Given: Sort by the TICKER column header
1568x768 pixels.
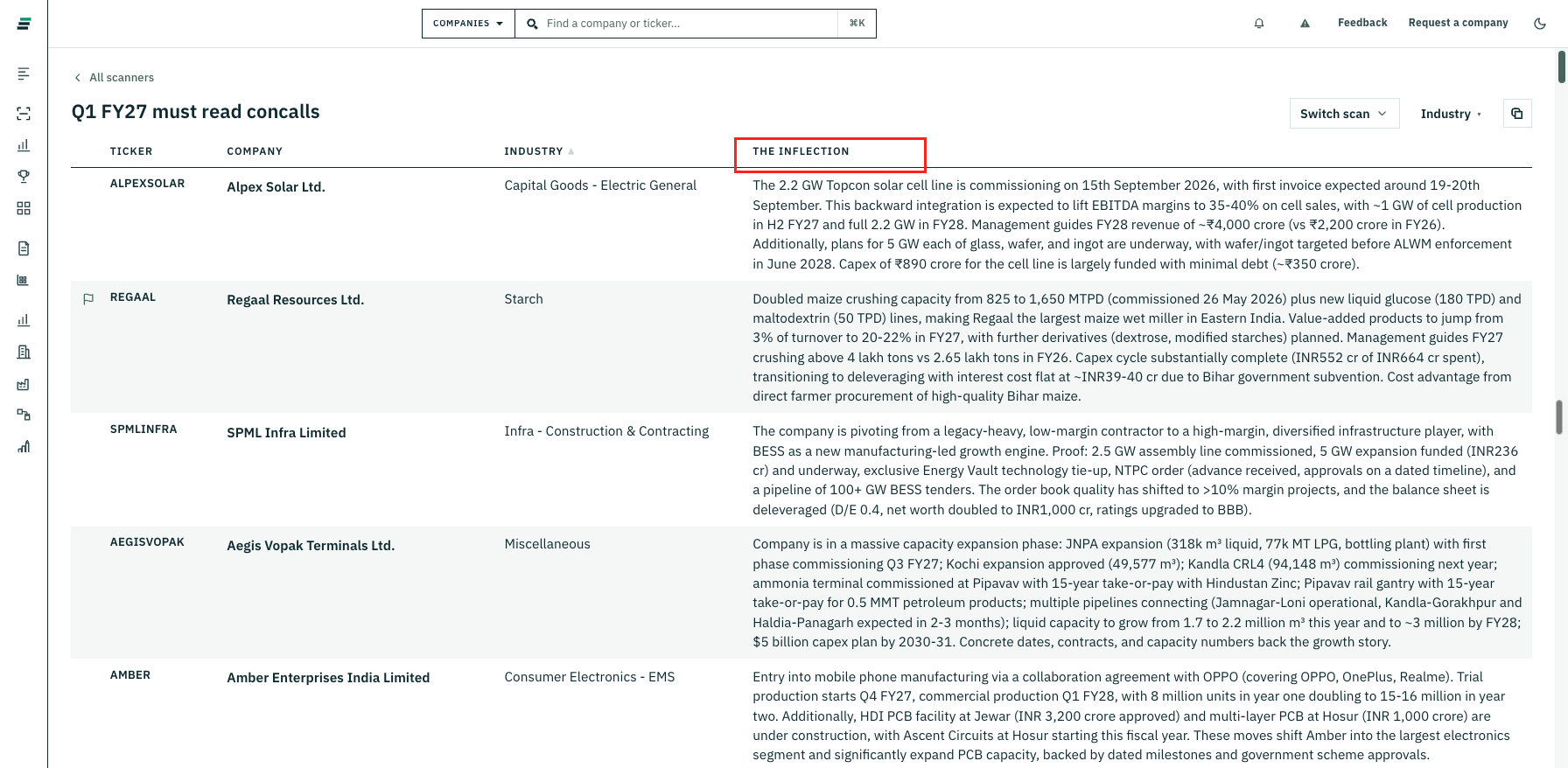Looking at the screenshot, I should coord(131,151).
